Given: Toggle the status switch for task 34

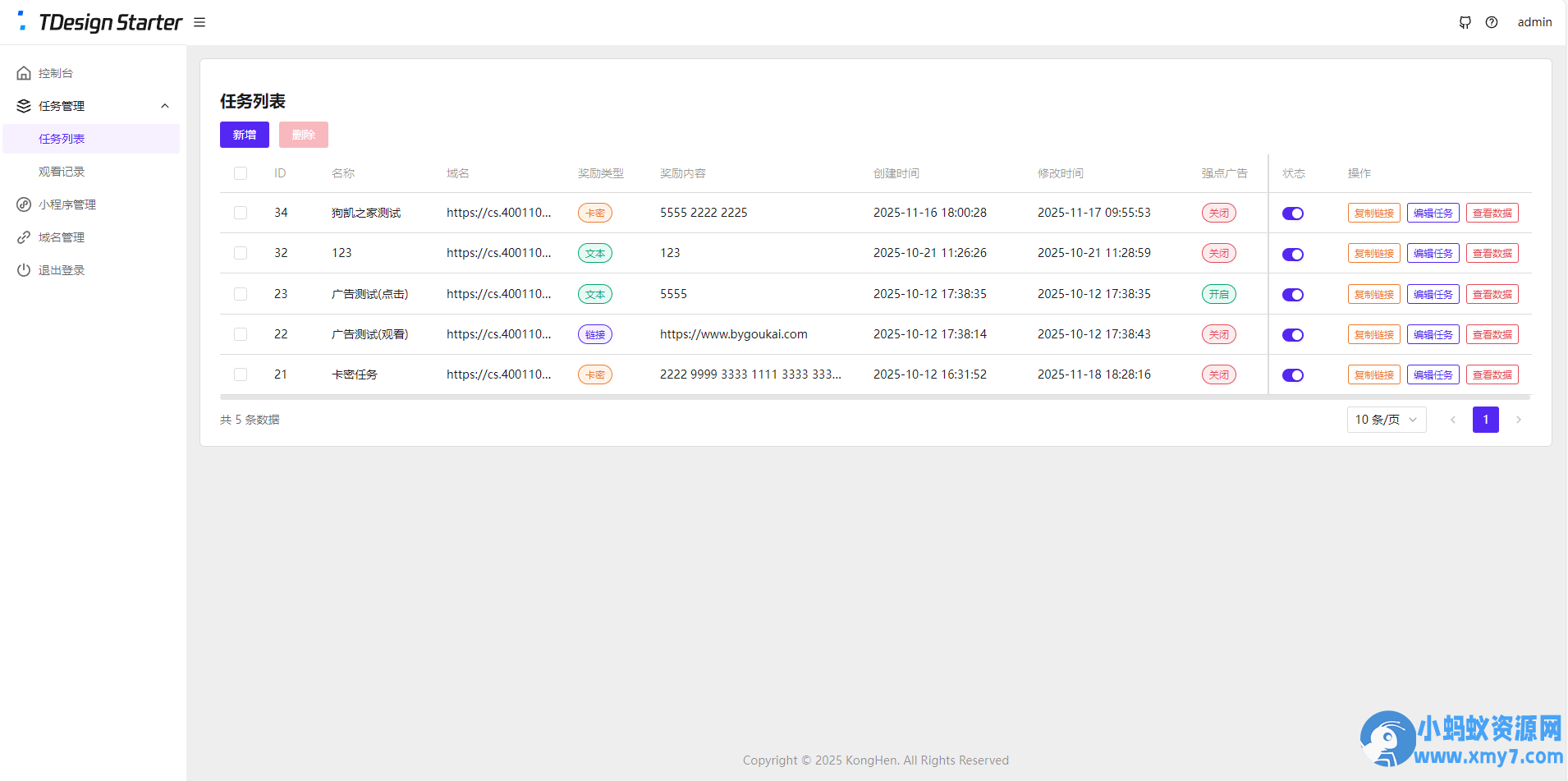Looking at the screenshot, I should pos(1292,214).
